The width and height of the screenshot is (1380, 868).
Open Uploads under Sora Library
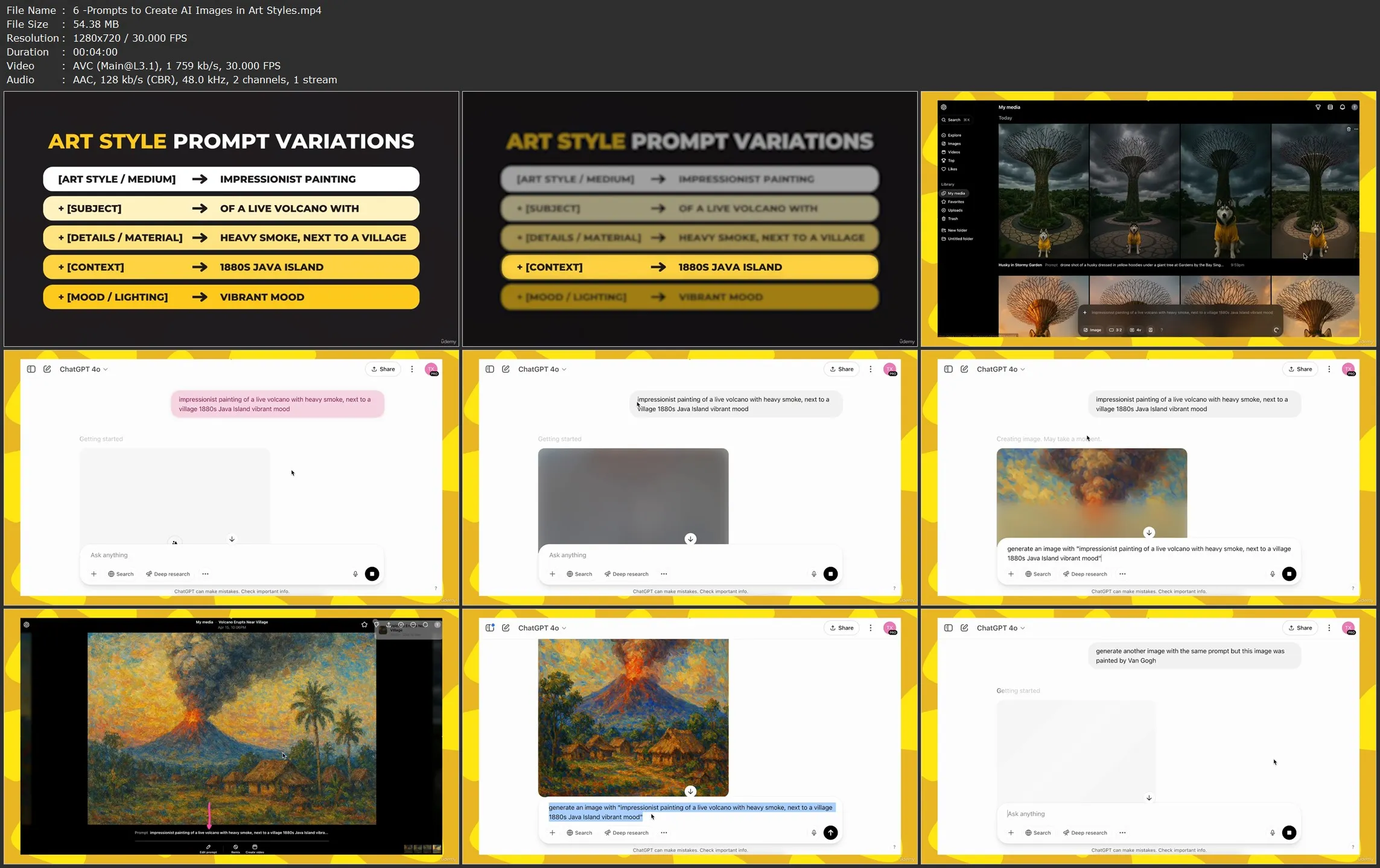[x=952, y=210]
